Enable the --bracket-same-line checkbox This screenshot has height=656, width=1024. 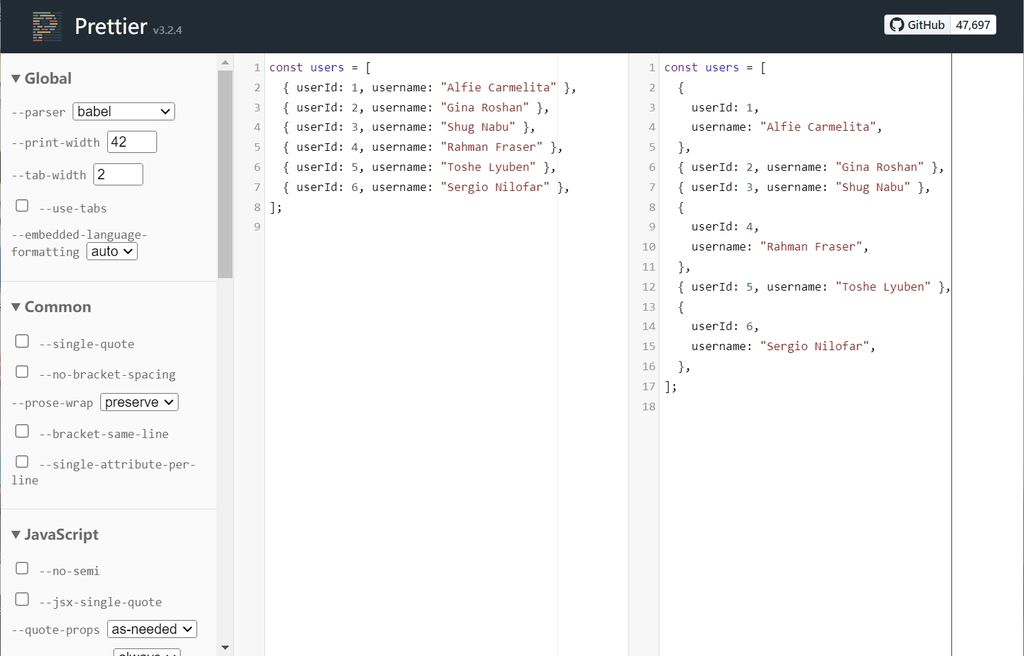(x=22, y=431)
